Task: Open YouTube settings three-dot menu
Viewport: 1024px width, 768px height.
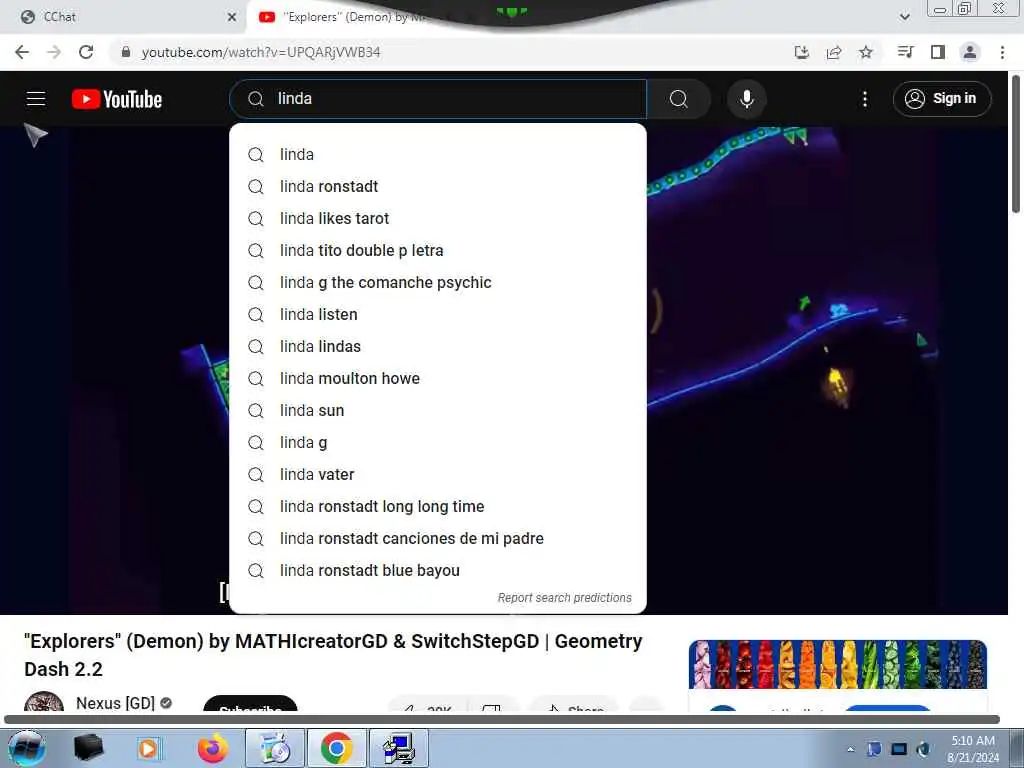Action: tap(865, 99)
